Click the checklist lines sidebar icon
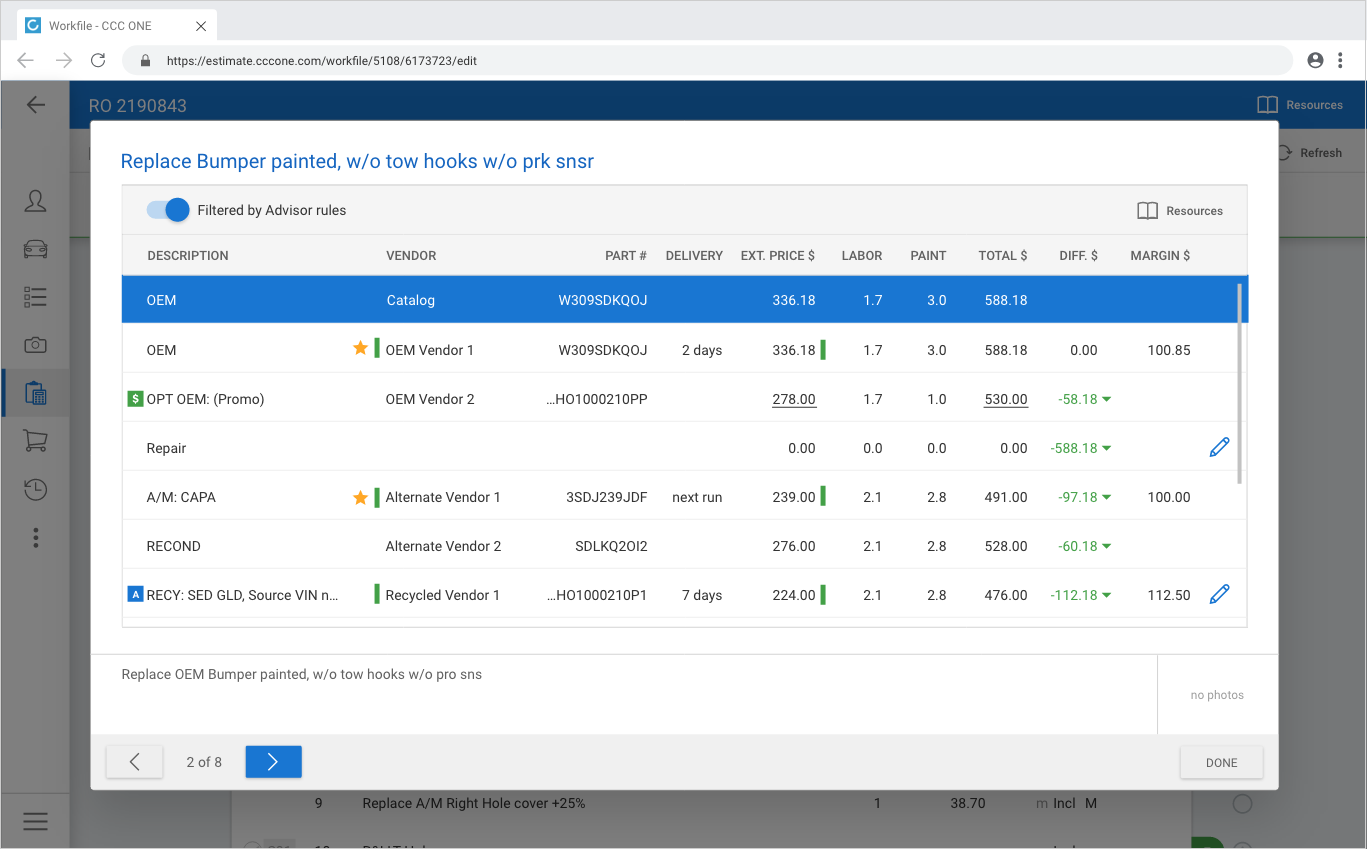Screen dimensions: 1367x849 pos(35,297)
